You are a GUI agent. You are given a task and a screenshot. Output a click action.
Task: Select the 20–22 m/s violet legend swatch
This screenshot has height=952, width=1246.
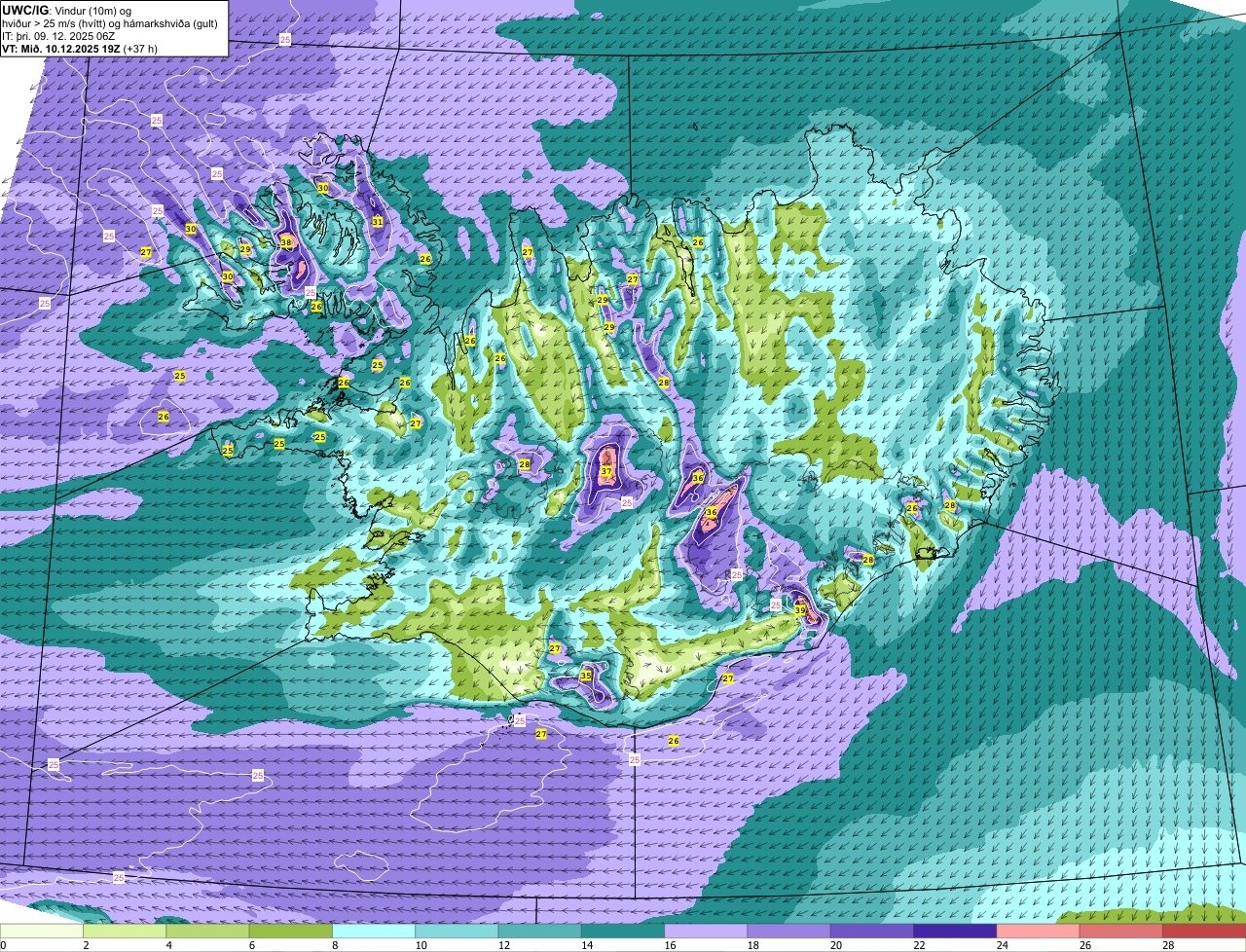point(872,932)
